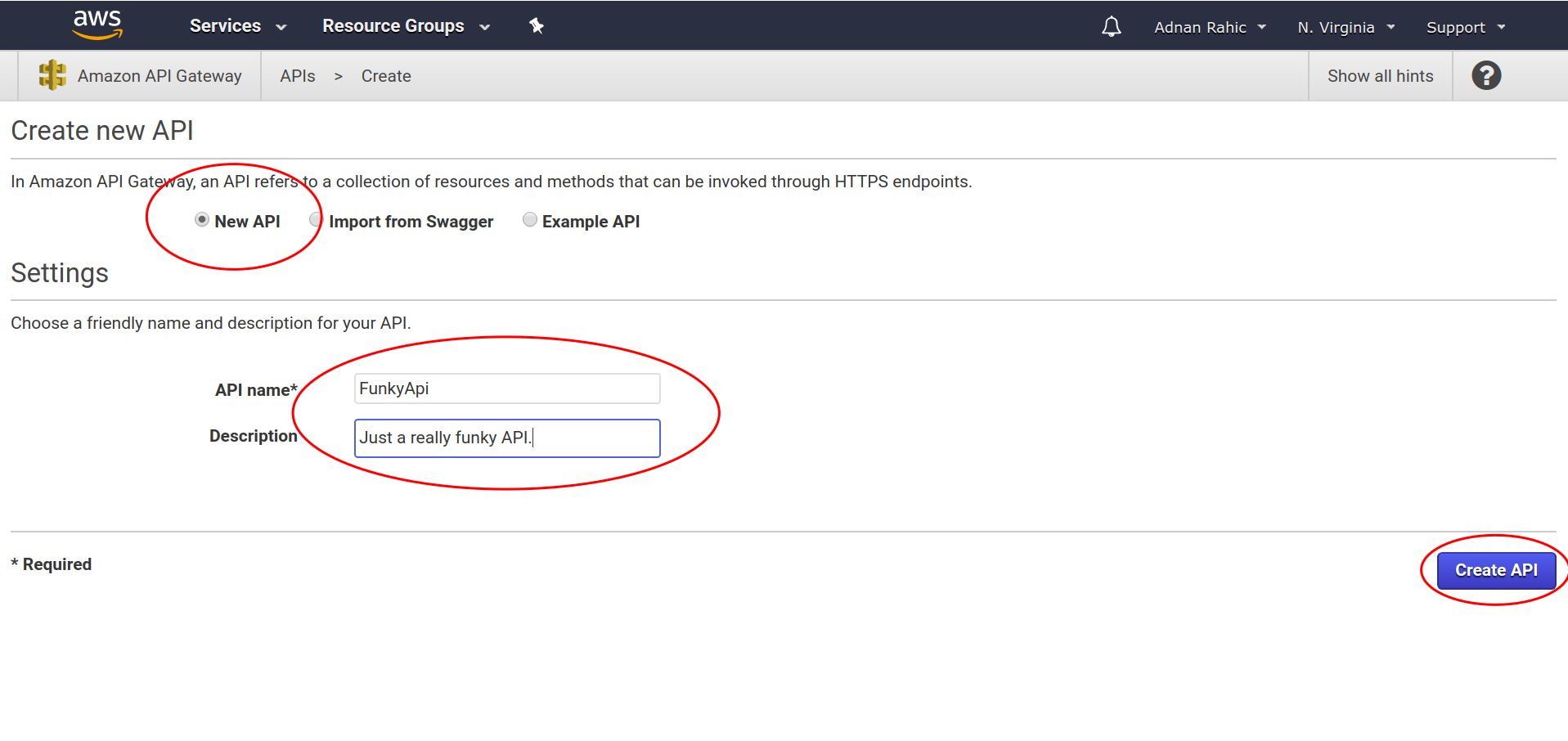Select the New API radio button
This screenshot has width=1568, height=741.
coord(202,219)
